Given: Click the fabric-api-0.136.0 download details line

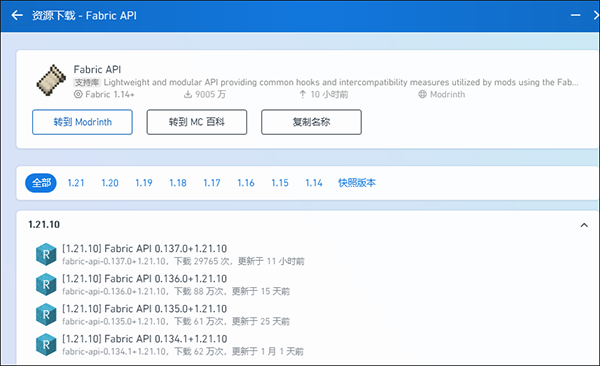Looking at the screenshot, I should 176,291.
